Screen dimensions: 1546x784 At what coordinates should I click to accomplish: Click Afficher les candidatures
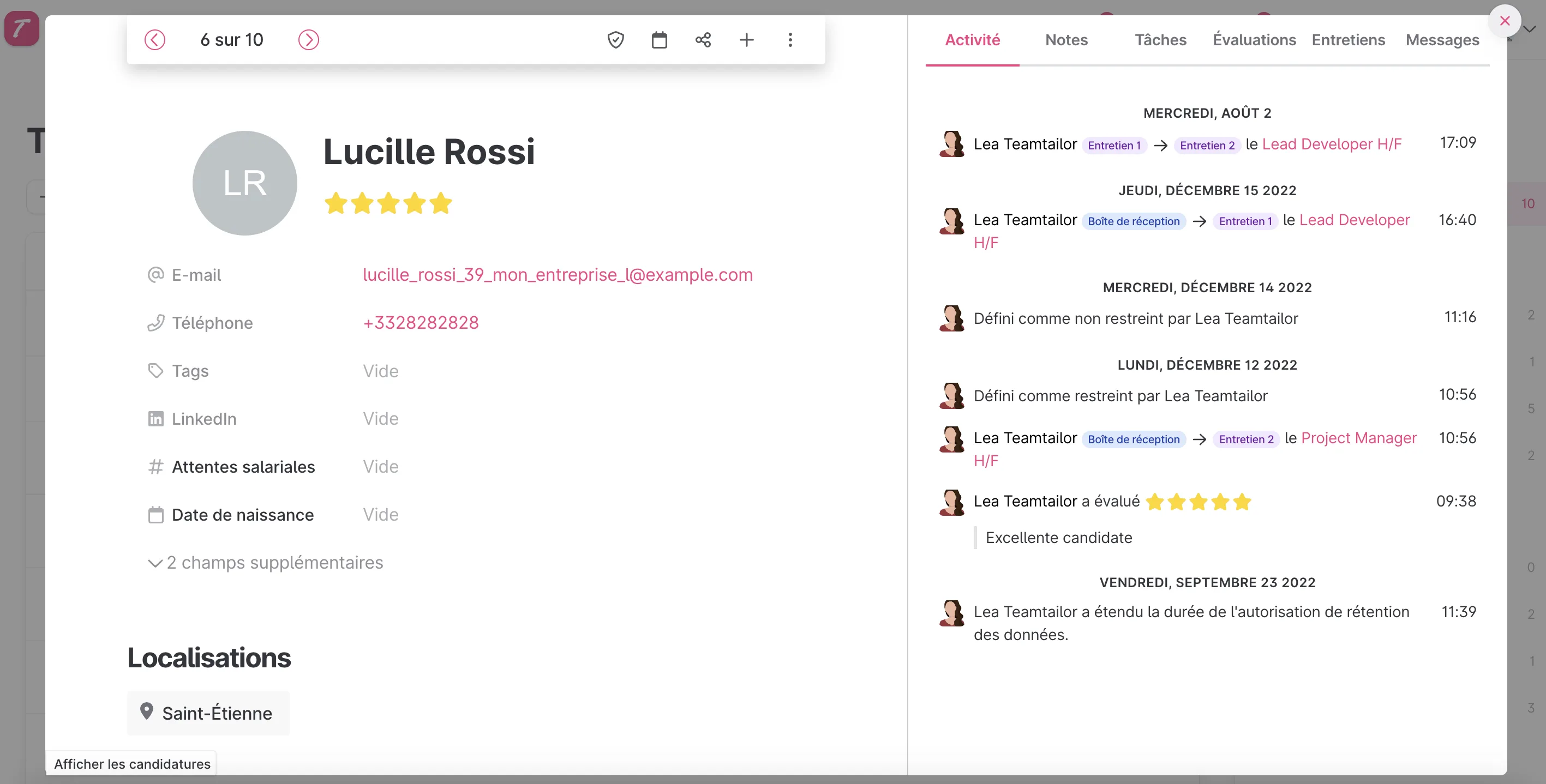[x=132, y=764]
